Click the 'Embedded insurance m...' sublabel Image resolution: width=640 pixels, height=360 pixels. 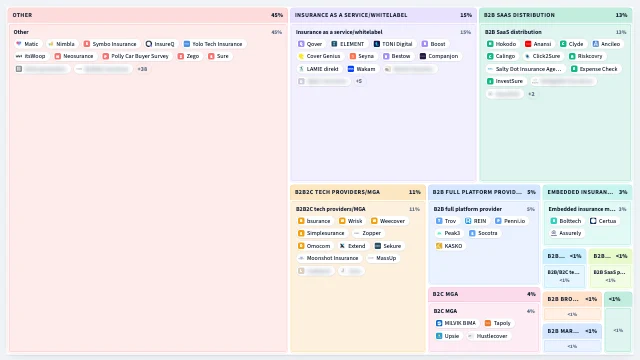[582, 209]
